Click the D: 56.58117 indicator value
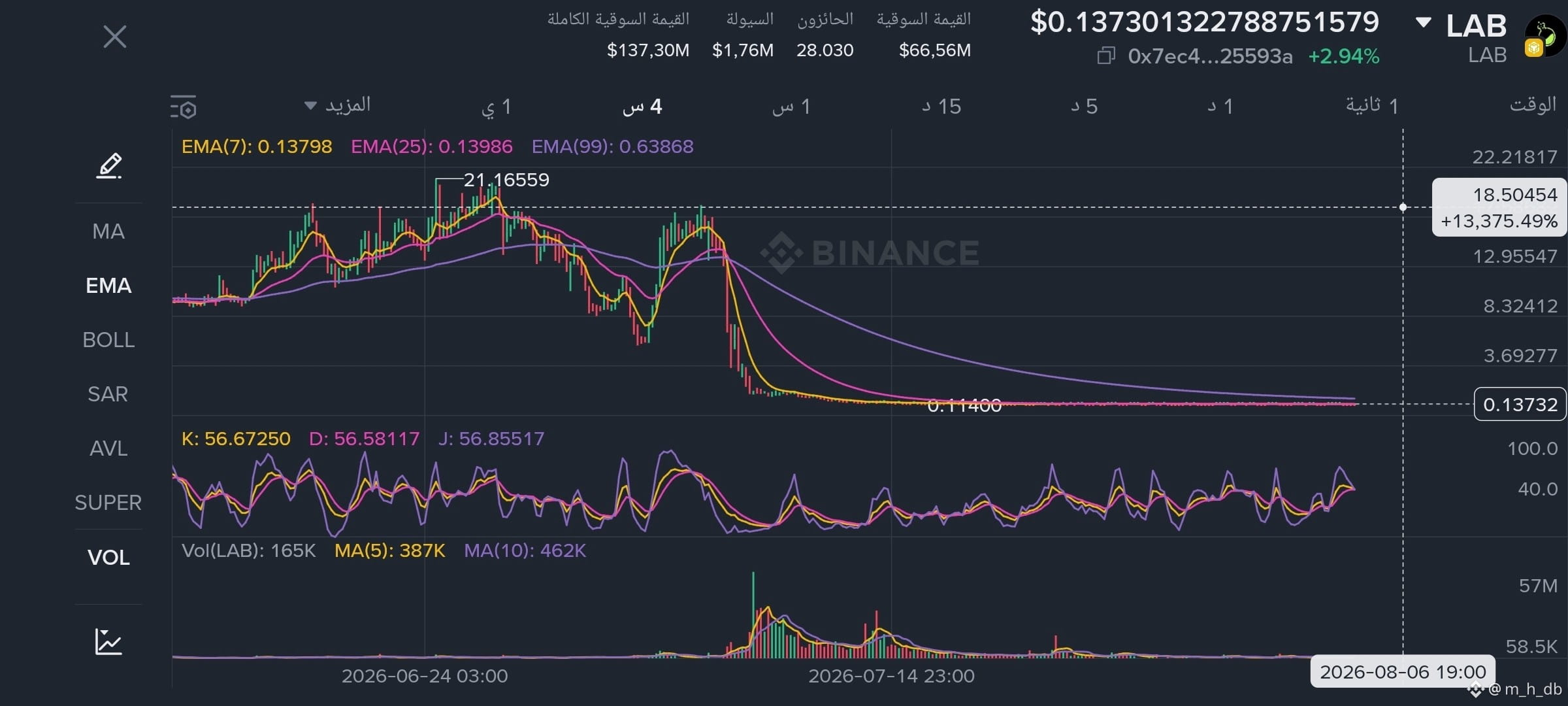The width and height of the screenshot is (1568, 706). click(364, 439)
